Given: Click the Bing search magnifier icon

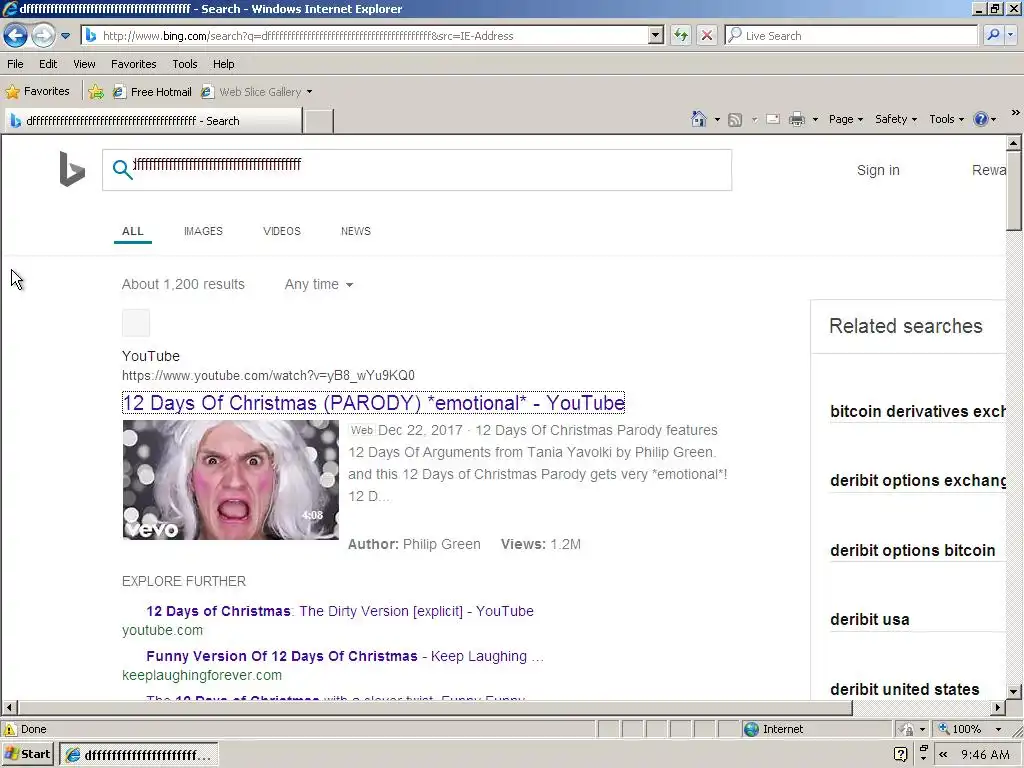Looking at the screenshot, I should pos(122,170).
